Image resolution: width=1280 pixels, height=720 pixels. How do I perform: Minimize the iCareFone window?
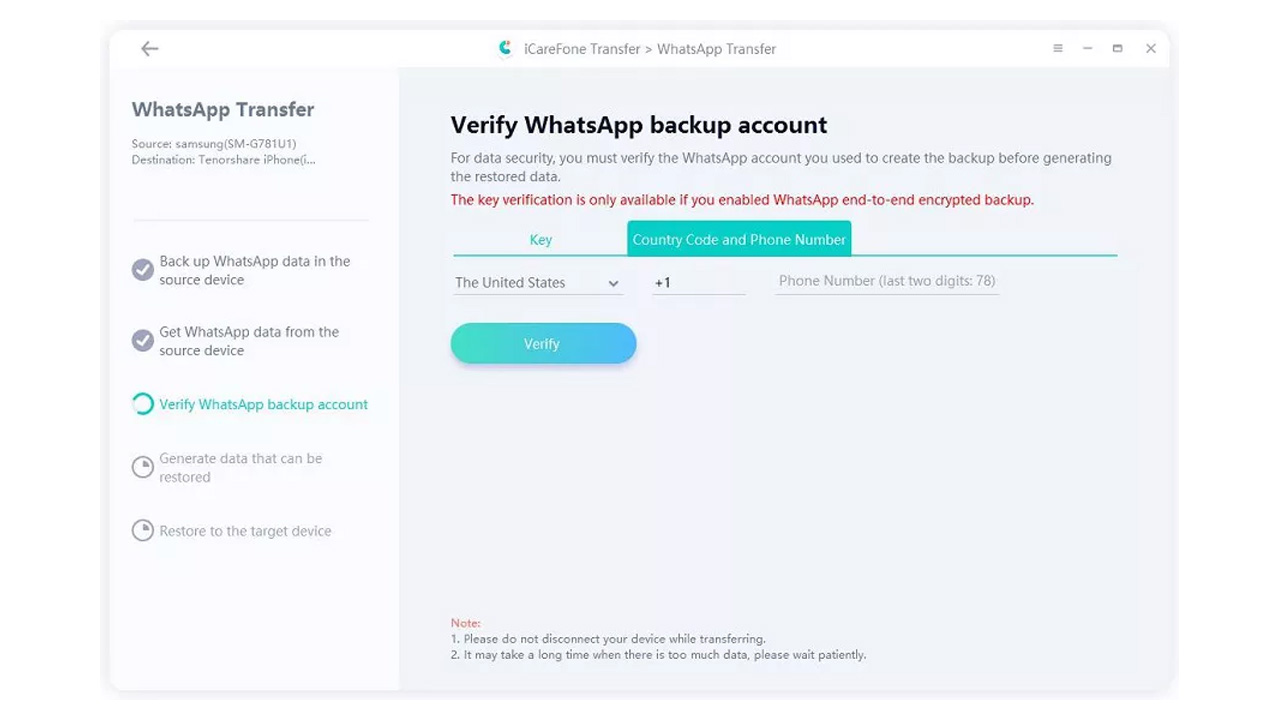(1087, 48)
